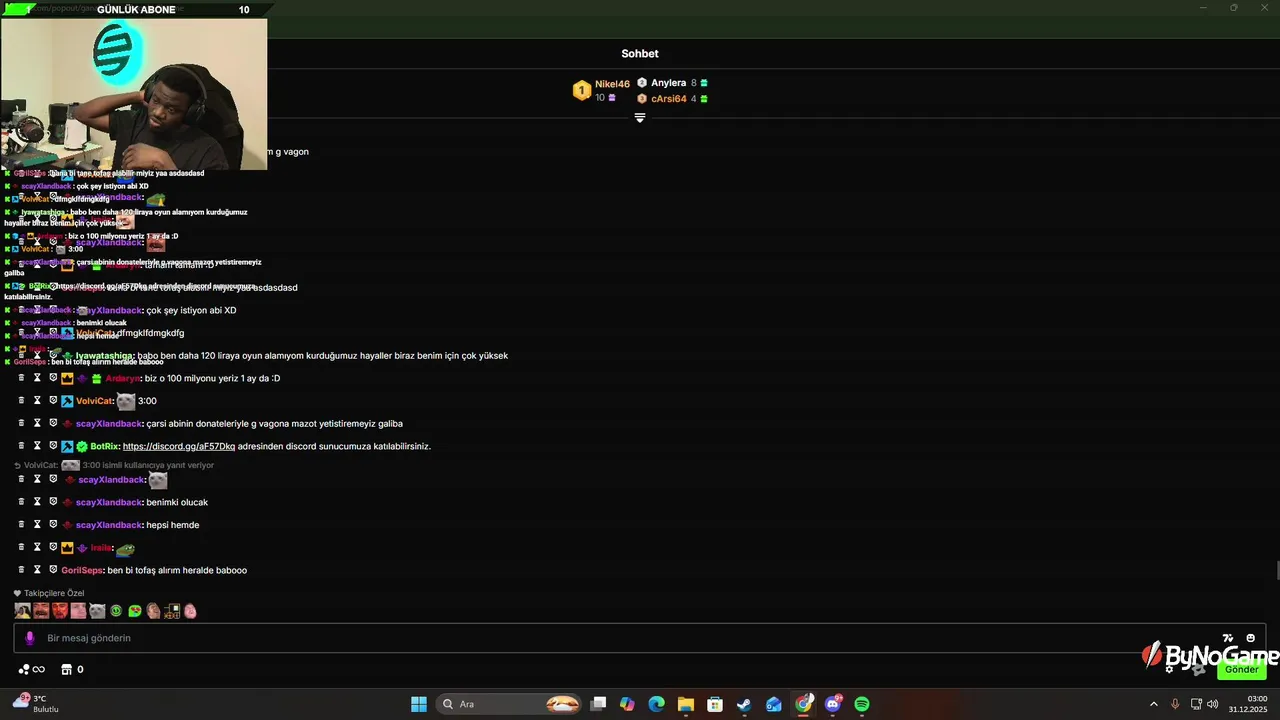Insert first follower emote in Takipçilere Özel row

point(22,610)
